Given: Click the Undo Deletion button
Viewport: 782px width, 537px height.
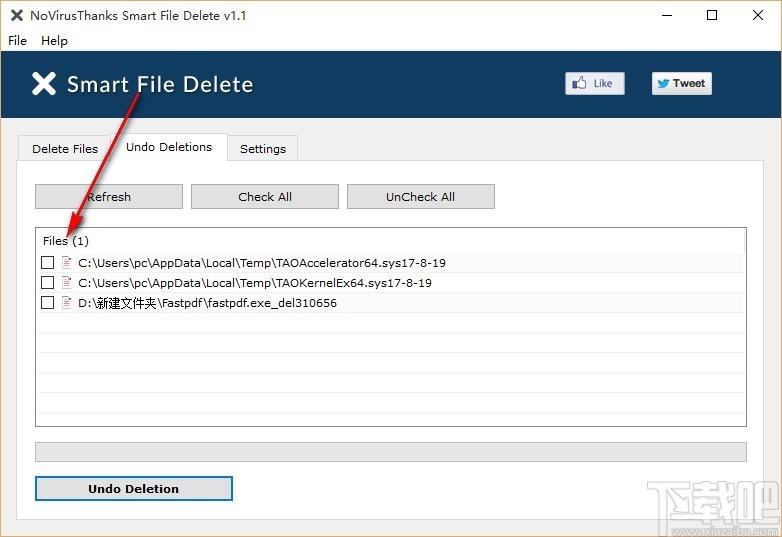Looking at the screenshot, I should [134, 489].
